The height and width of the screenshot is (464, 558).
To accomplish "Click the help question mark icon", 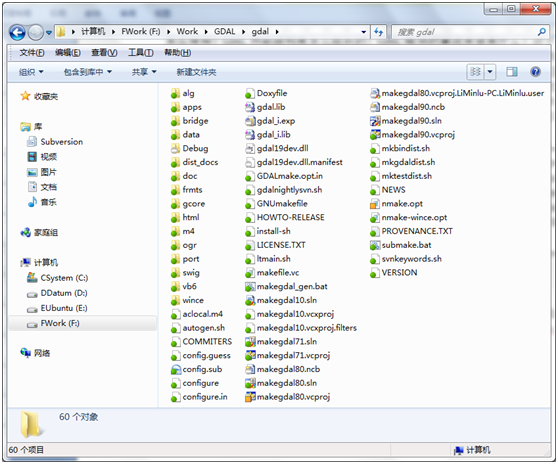I will [x=535, y=72].
